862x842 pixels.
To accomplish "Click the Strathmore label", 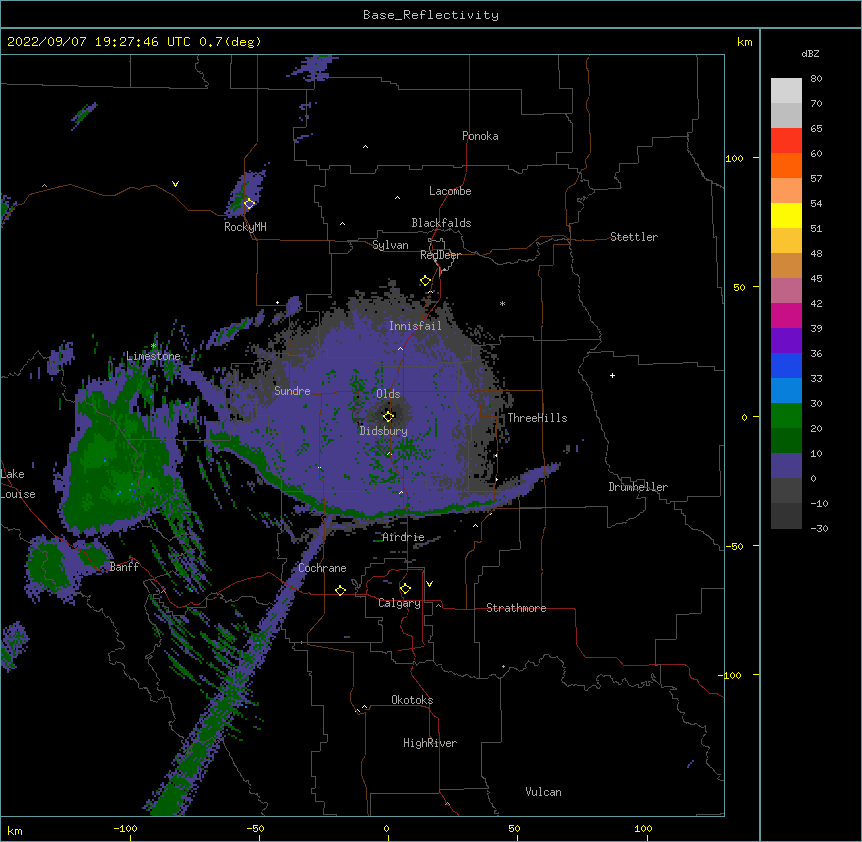I will (516, 608).
